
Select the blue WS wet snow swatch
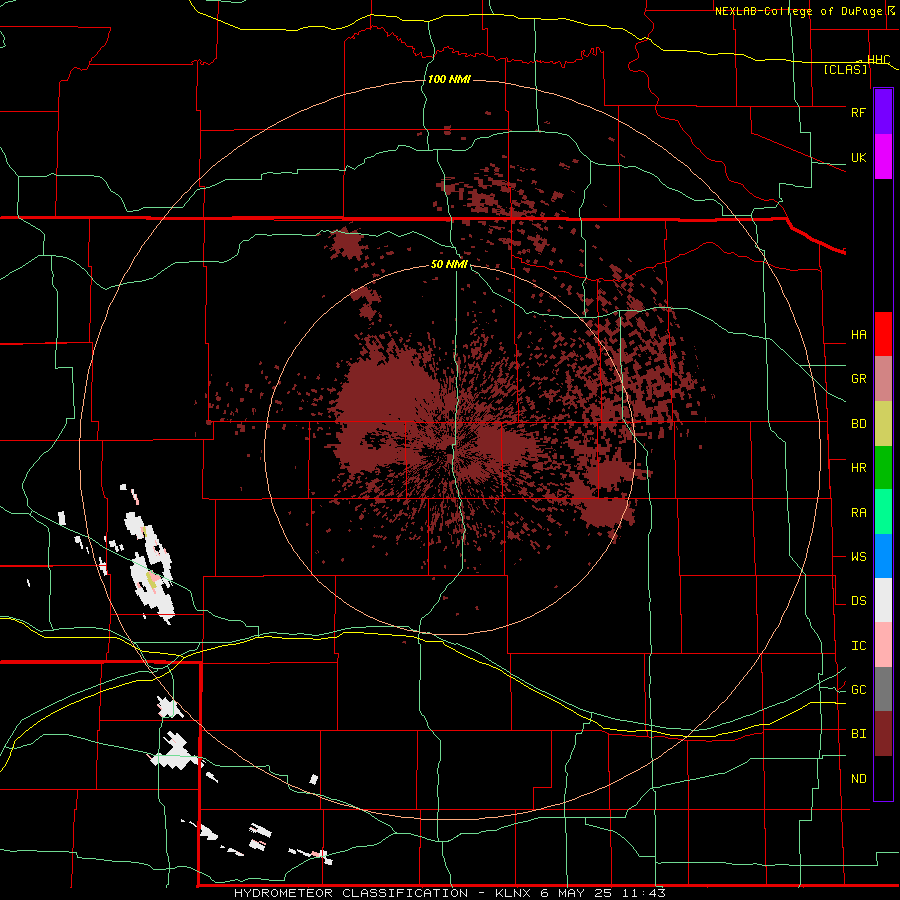(883, 556)
